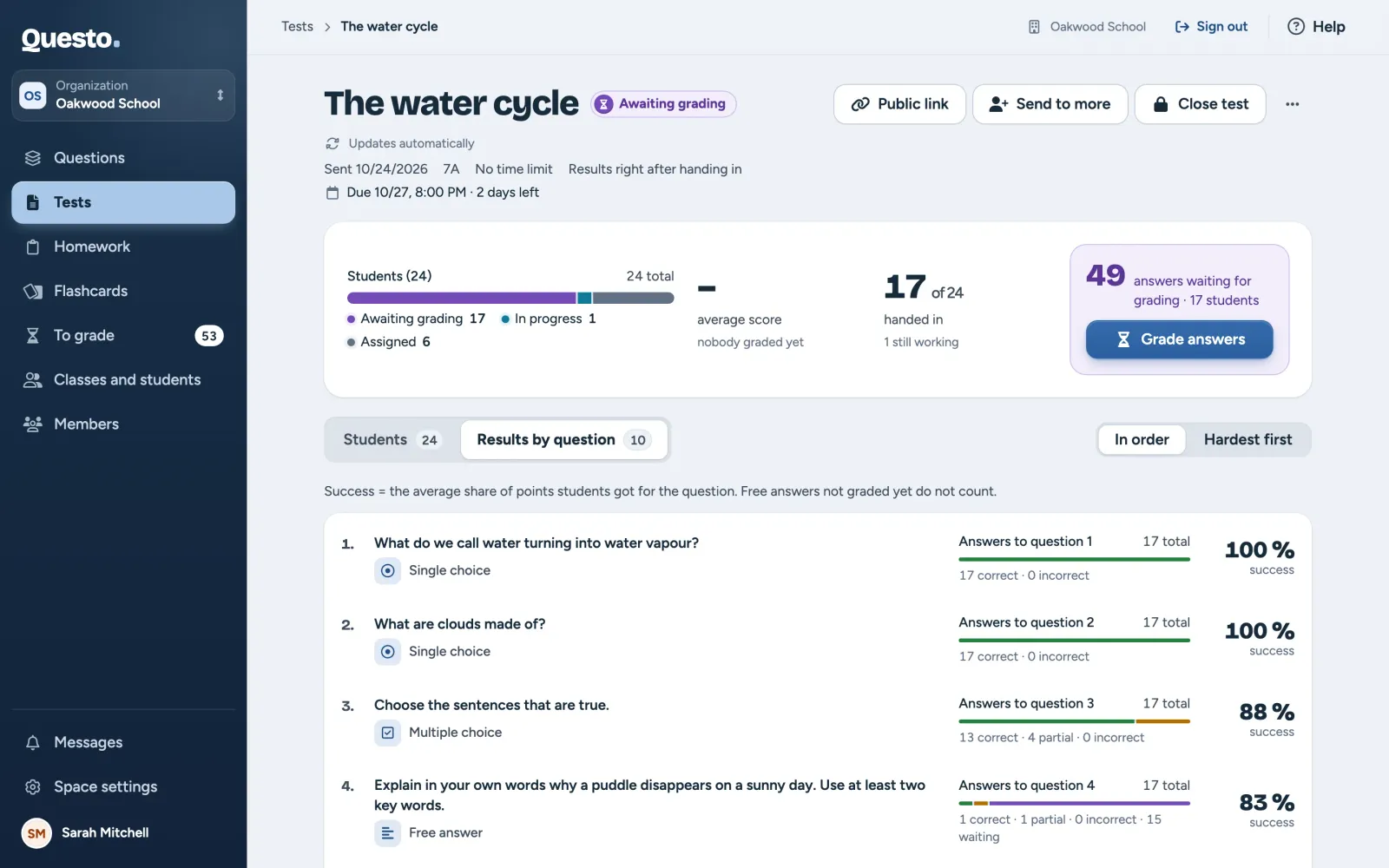Viewport: 1389px width, 868px height.
Task: Switch to the Students tab
Action: (x=392, y=439)
